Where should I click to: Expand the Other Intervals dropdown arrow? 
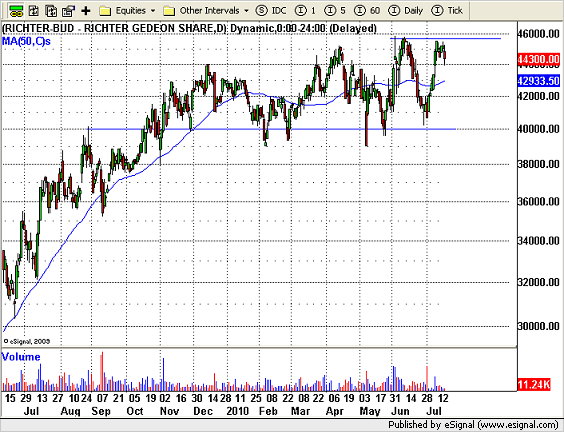(246, 11)
